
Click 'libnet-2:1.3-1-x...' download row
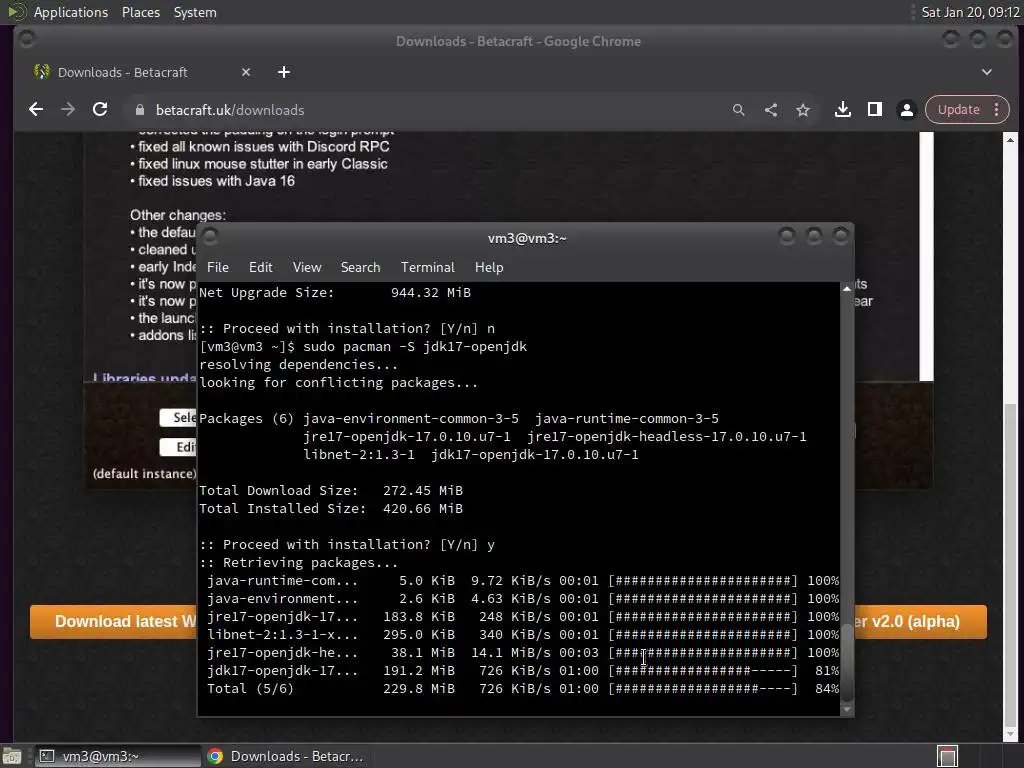(x=522, y=635)
